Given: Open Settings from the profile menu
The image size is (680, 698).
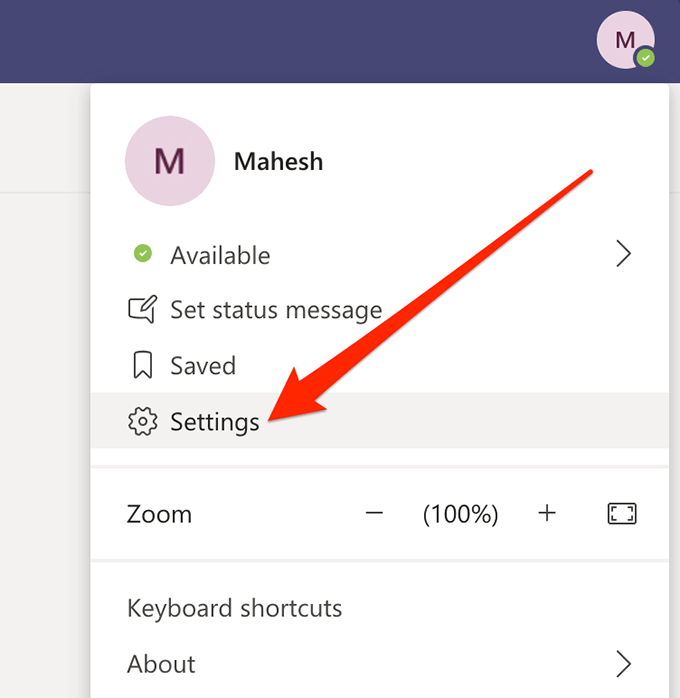Looking at the screenshot, I should pyautogui.click(x=215, y=422).
